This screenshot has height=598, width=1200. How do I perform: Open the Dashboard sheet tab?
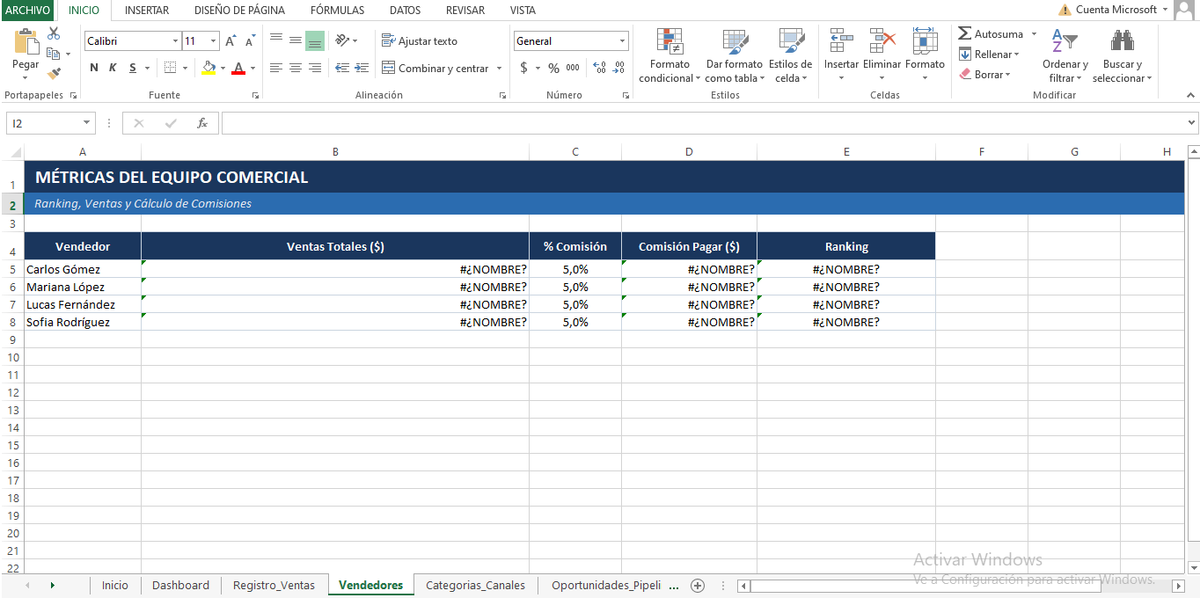pyautogui.click(x=181, y=585)
